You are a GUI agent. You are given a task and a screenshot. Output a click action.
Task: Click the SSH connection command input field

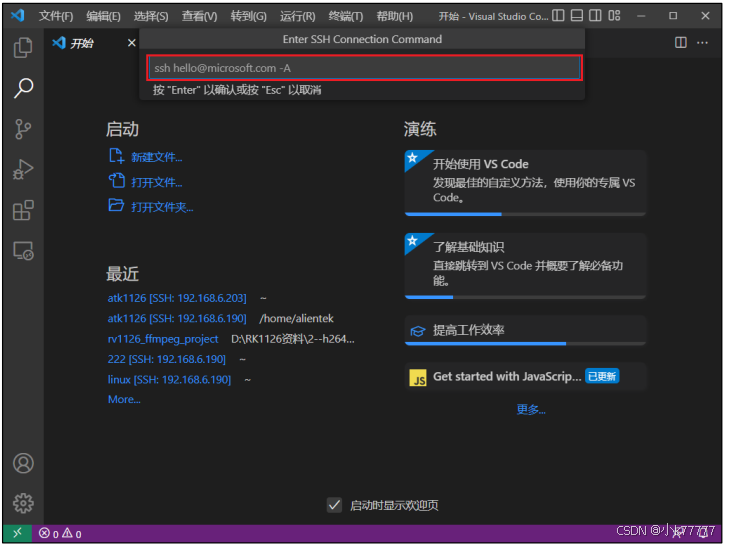coord(365,68)
